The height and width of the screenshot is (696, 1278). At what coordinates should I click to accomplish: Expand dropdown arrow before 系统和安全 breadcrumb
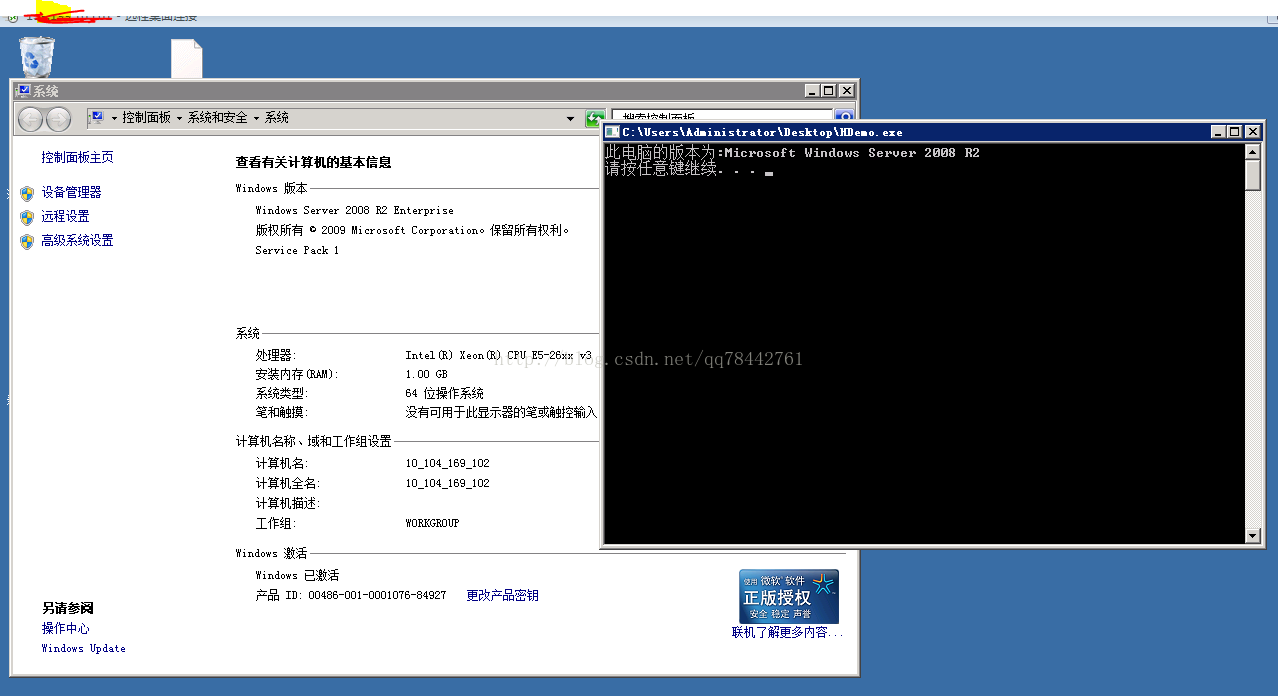click(179, 118)
